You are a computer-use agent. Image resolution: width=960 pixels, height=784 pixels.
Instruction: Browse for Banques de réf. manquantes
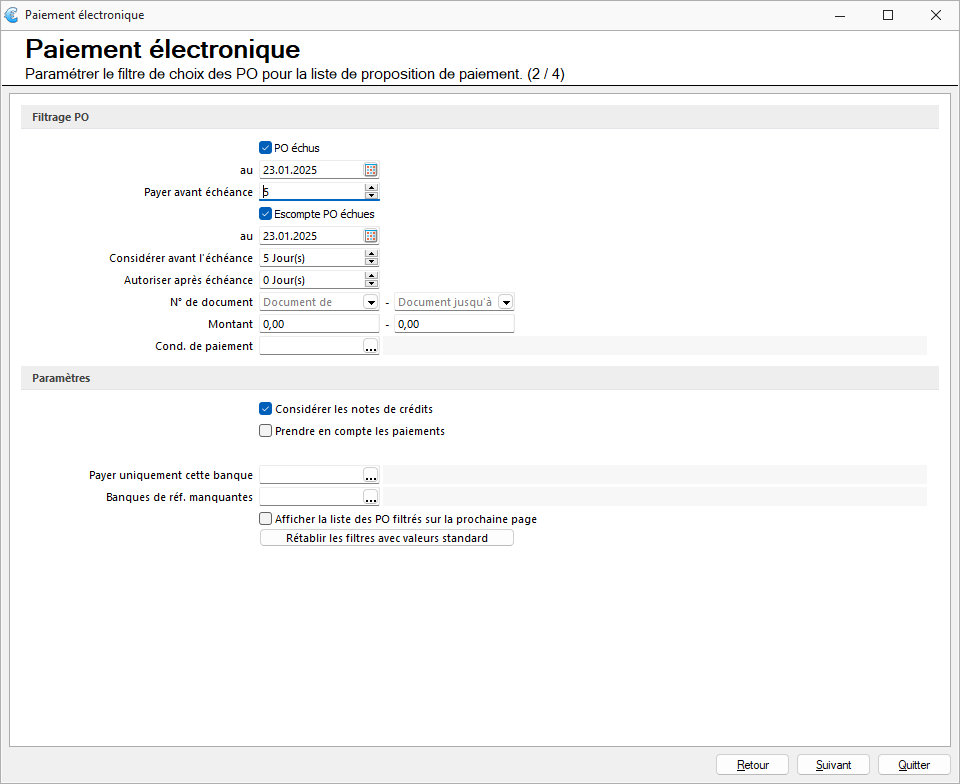click(x=371, y=497)
